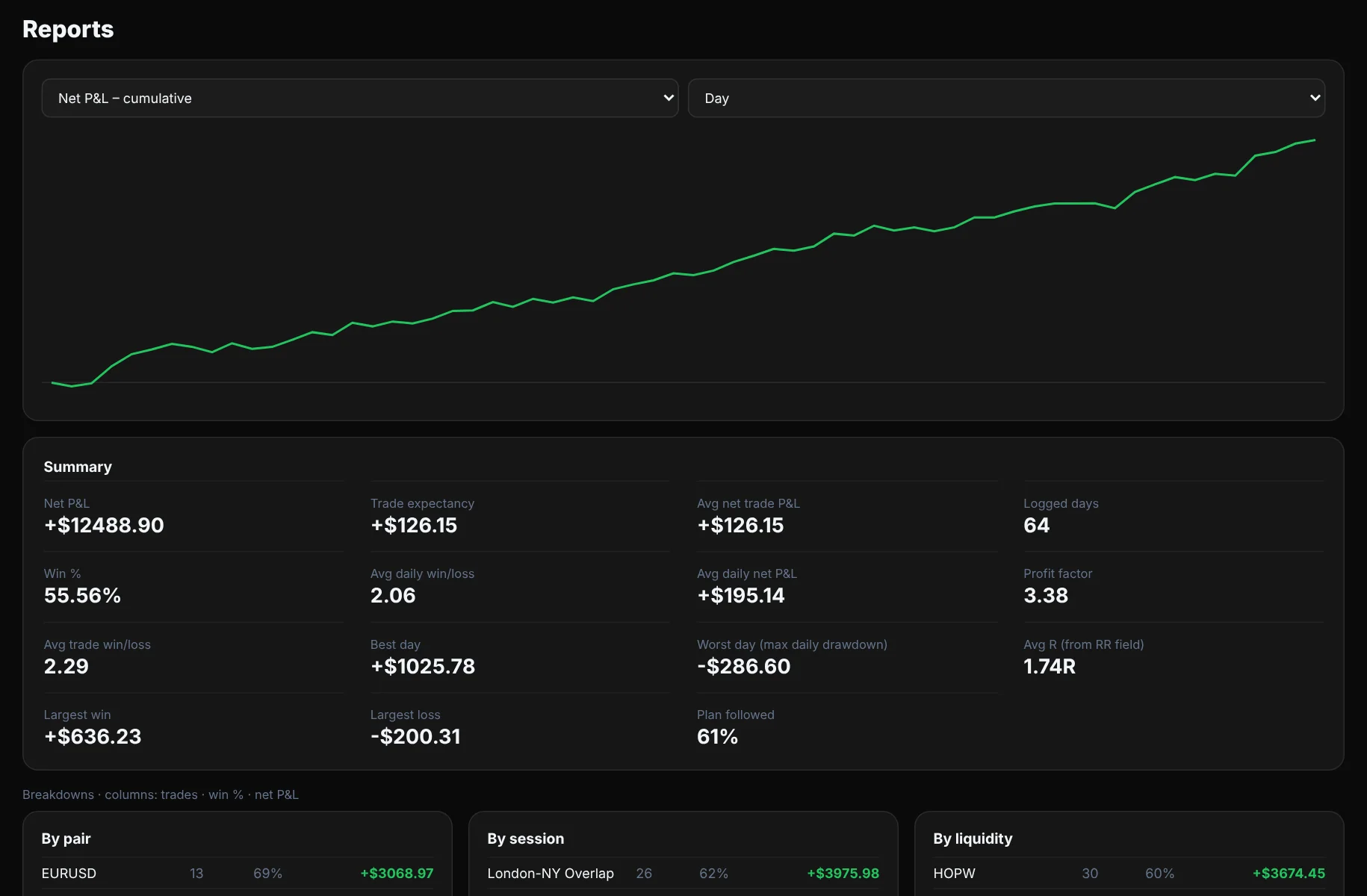Click the By pair card heading

click(x=66, y=839)
